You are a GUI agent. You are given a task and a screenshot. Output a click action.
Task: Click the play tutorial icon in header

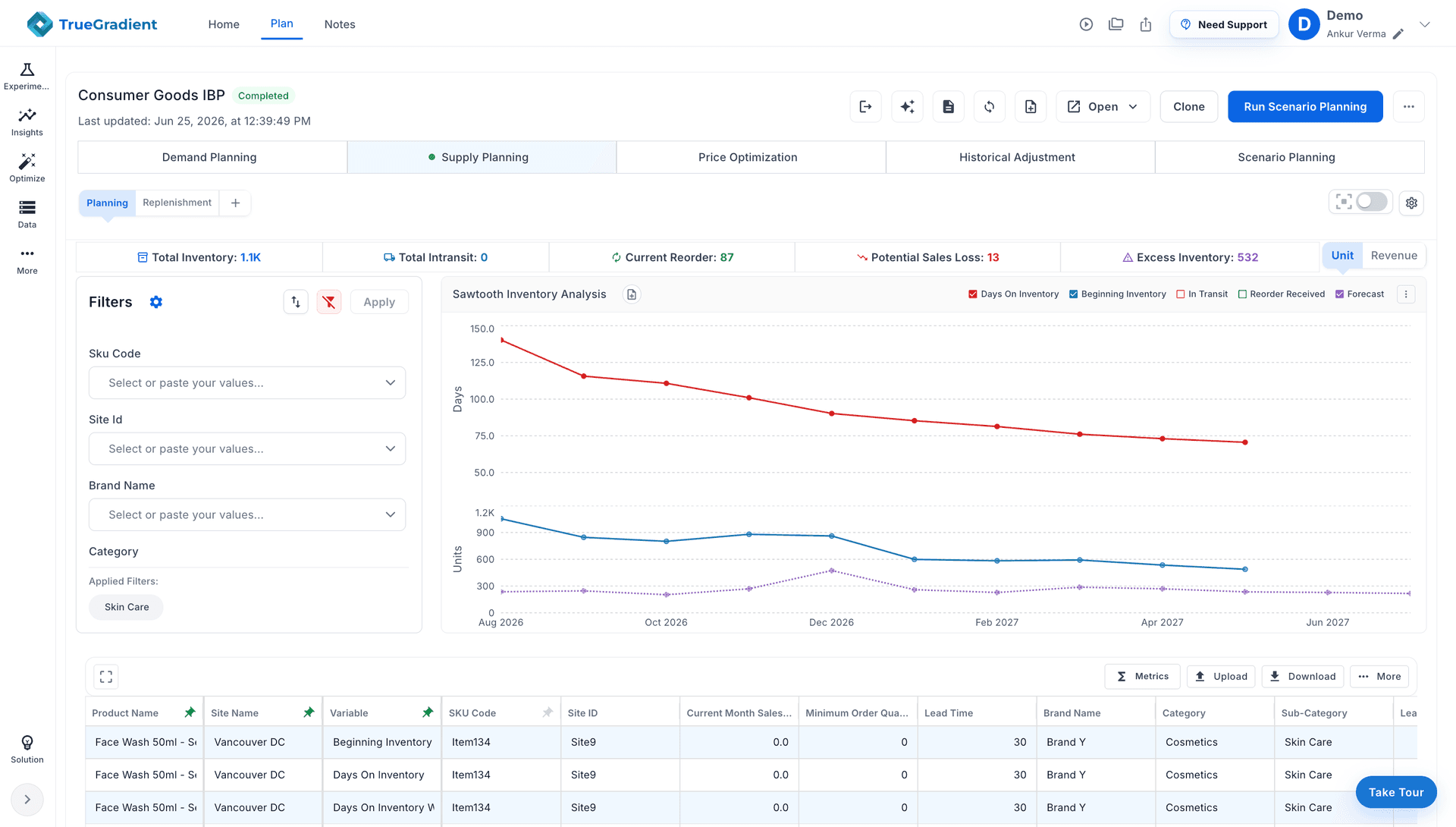(1086, 24)
